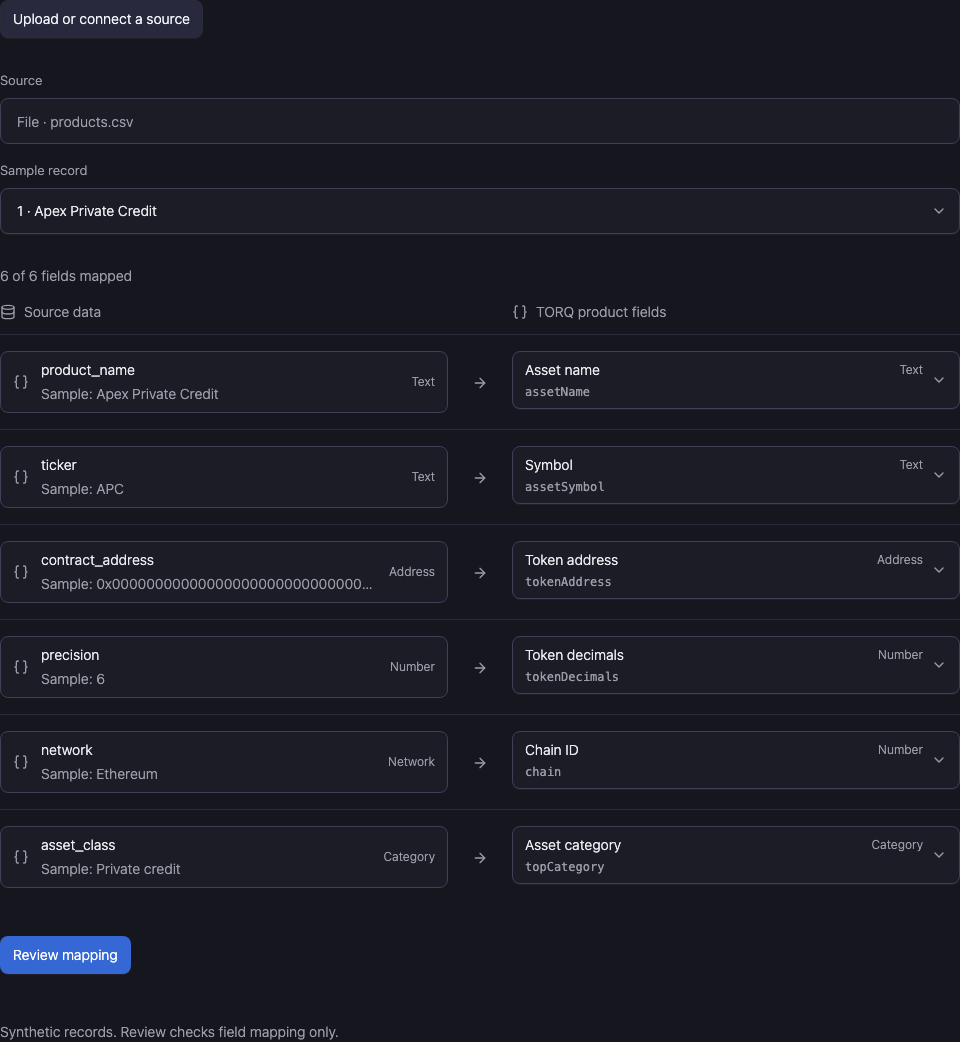Select the contract_address source card

(224, 572)
